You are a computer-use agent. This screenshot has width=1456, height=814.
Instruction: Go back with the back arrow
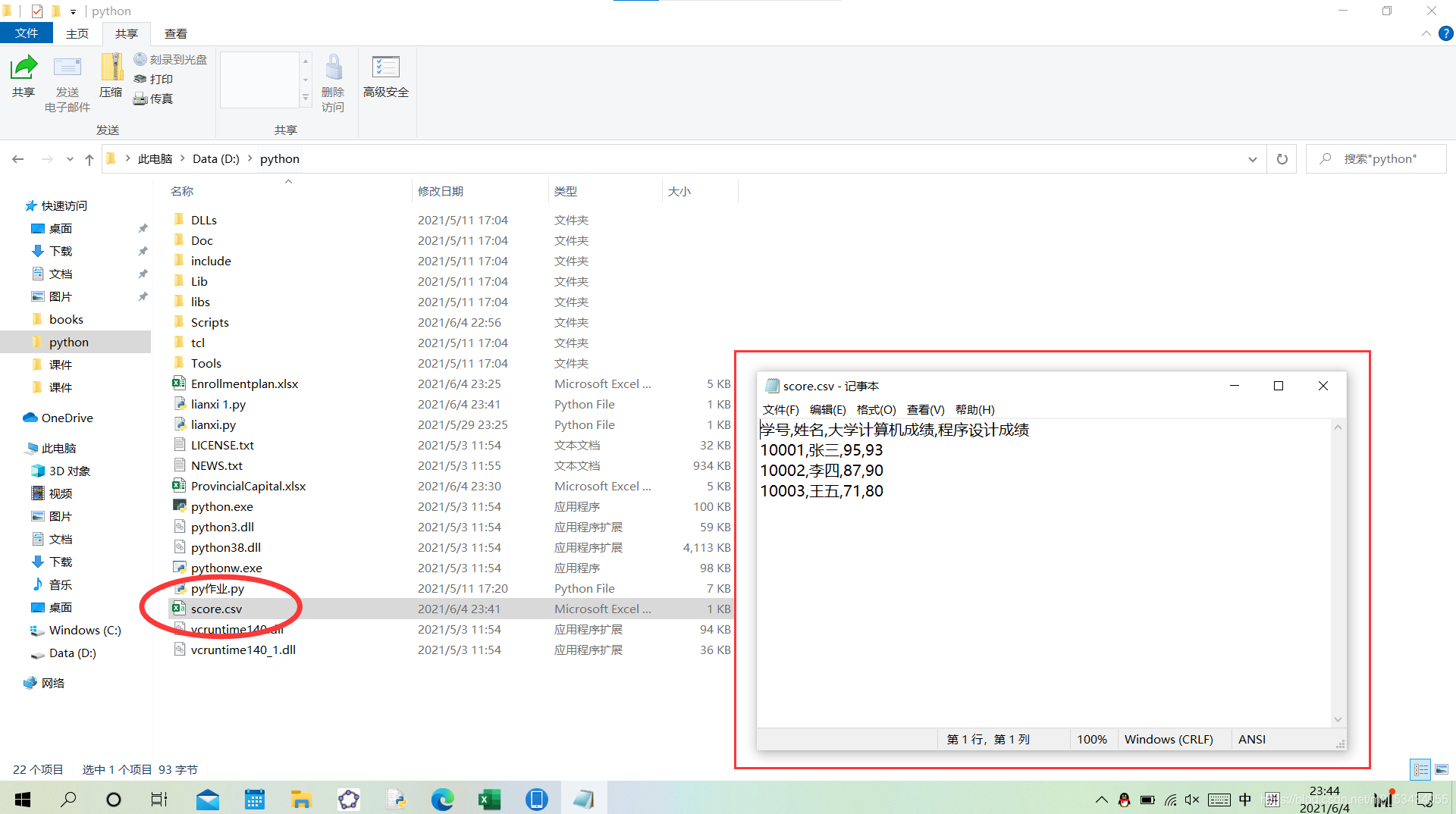(18, 159)
